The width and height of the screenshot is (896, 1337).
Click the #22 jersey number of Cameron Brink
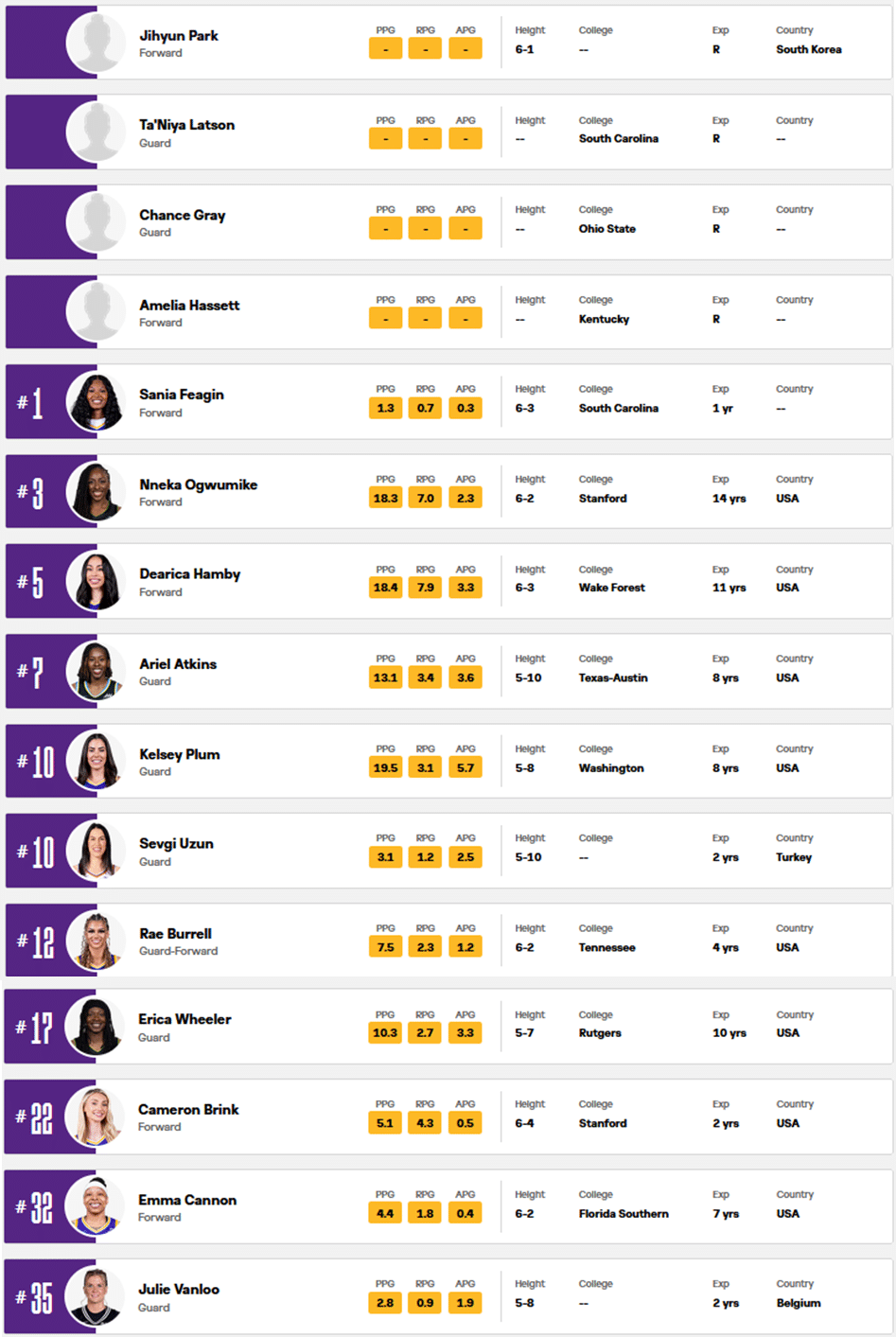34,1118
